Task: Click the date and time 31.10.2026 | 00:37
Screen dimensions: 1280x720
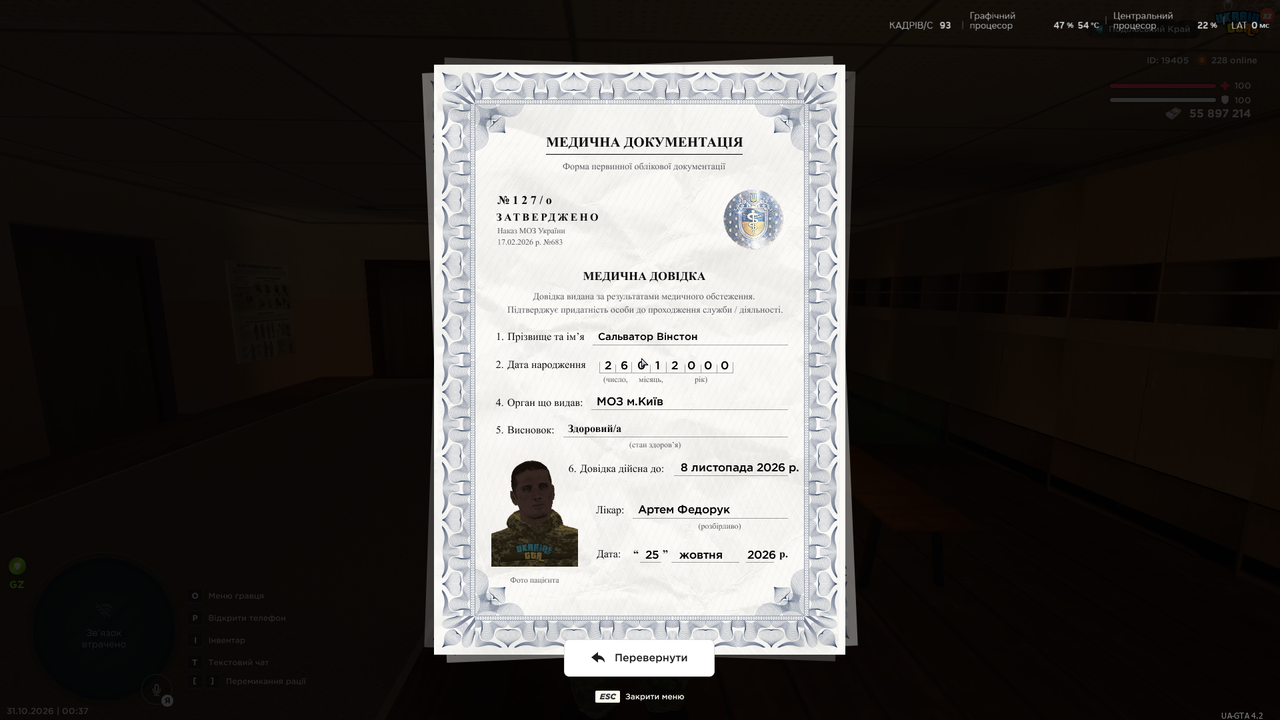Action: point(48,711)
